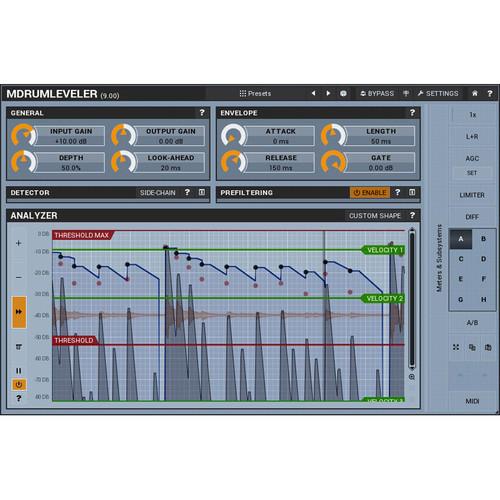Click the home icon in title bar
This screenshot has width=500, height=500.
click(475, 94)
